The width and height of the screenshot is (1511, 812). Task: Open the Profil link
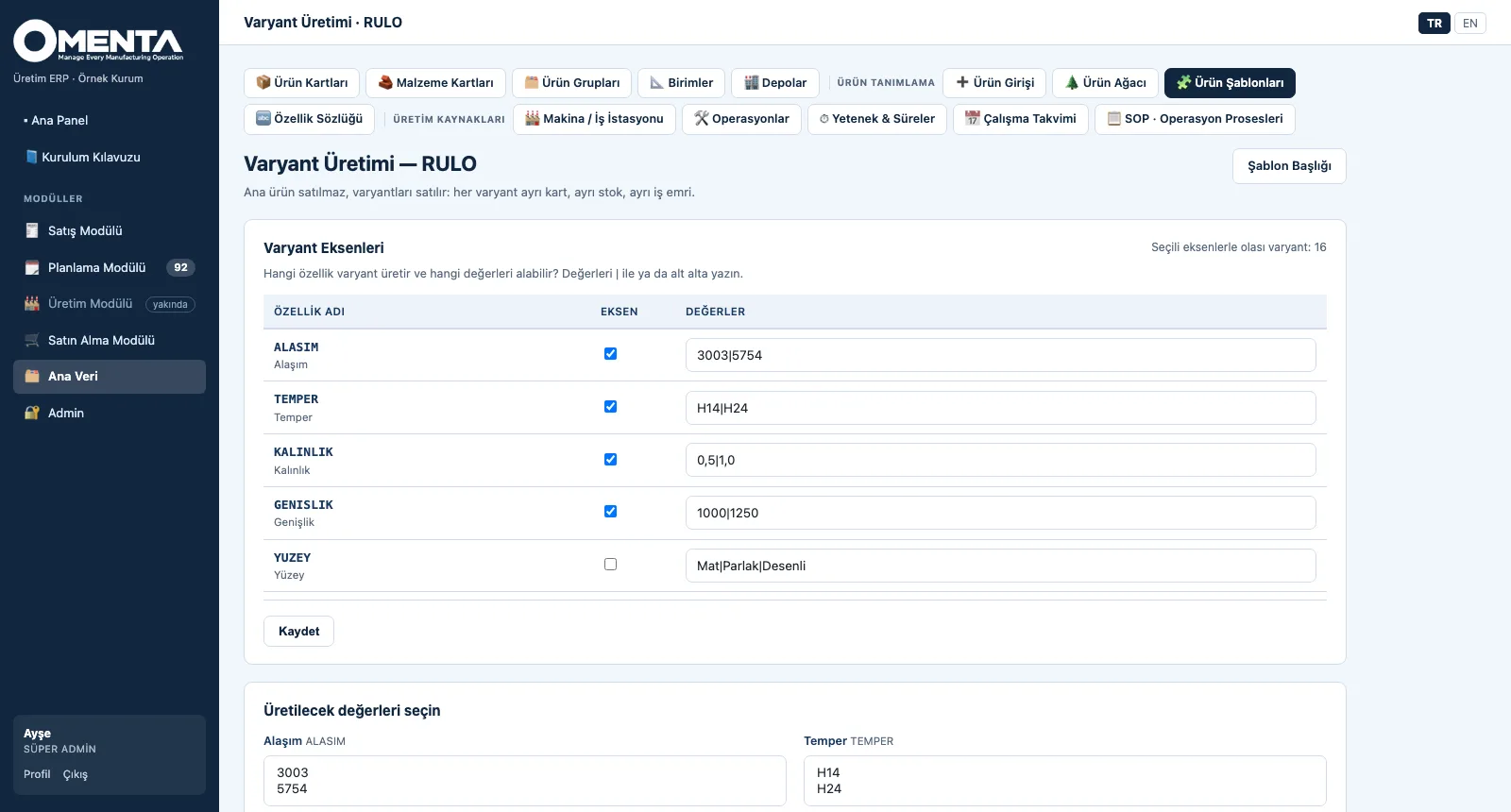pos(37,774)
